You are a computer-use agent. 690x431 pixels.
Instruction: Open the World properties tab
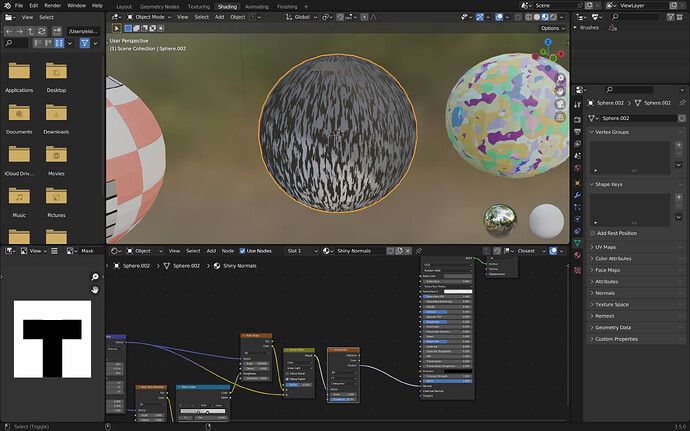click(x=578, y=167)
